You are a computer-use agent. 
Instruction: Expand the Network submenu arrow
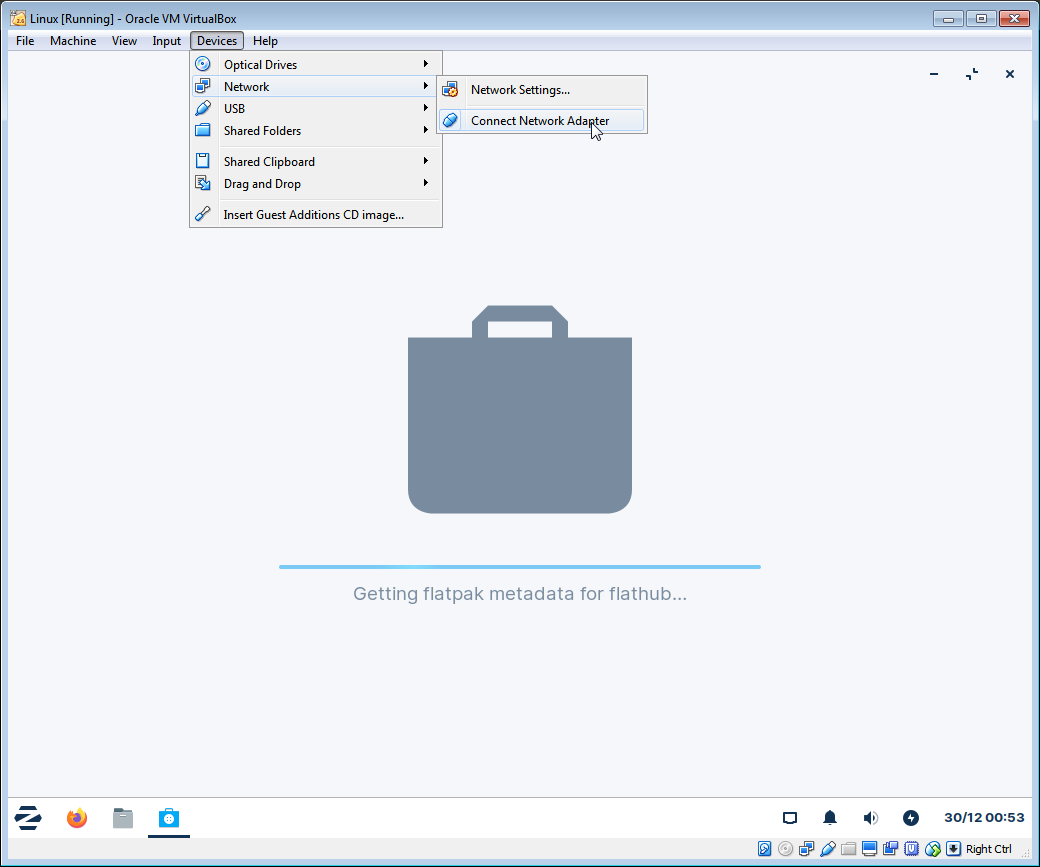(426, 86)
